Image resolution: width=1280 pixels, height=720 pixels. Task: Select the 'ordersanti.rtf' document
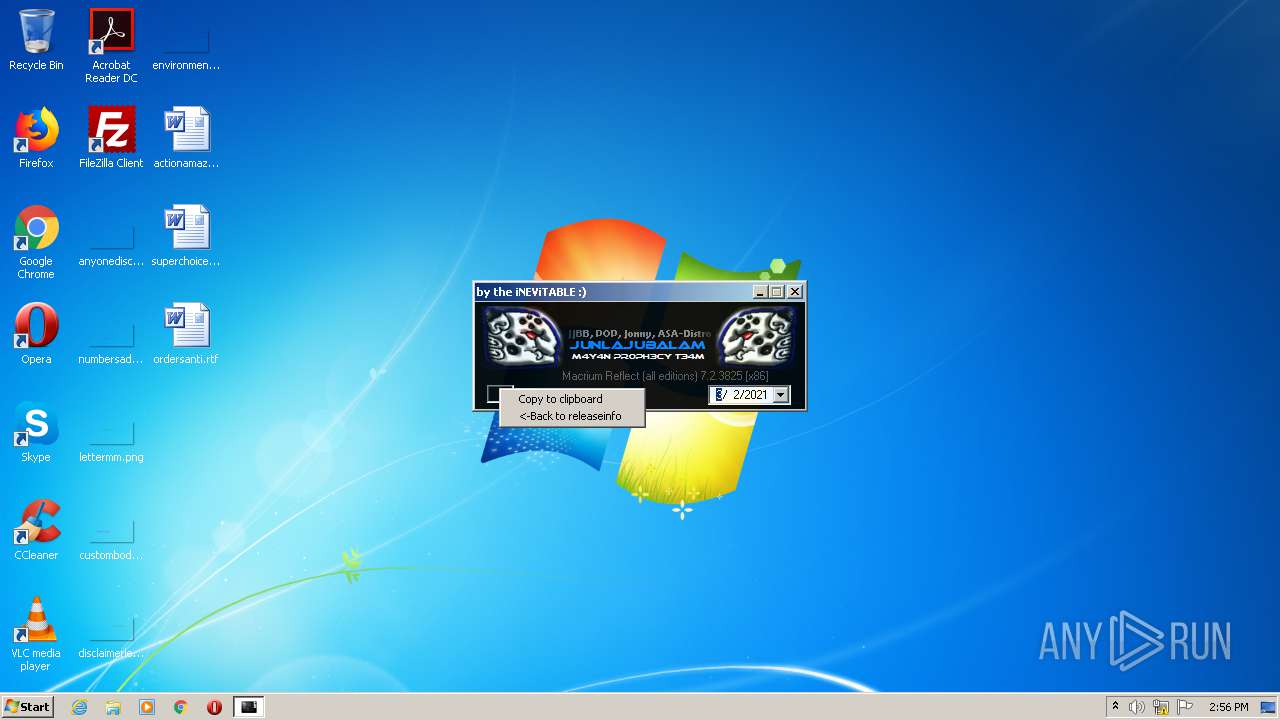click(186, 334)
